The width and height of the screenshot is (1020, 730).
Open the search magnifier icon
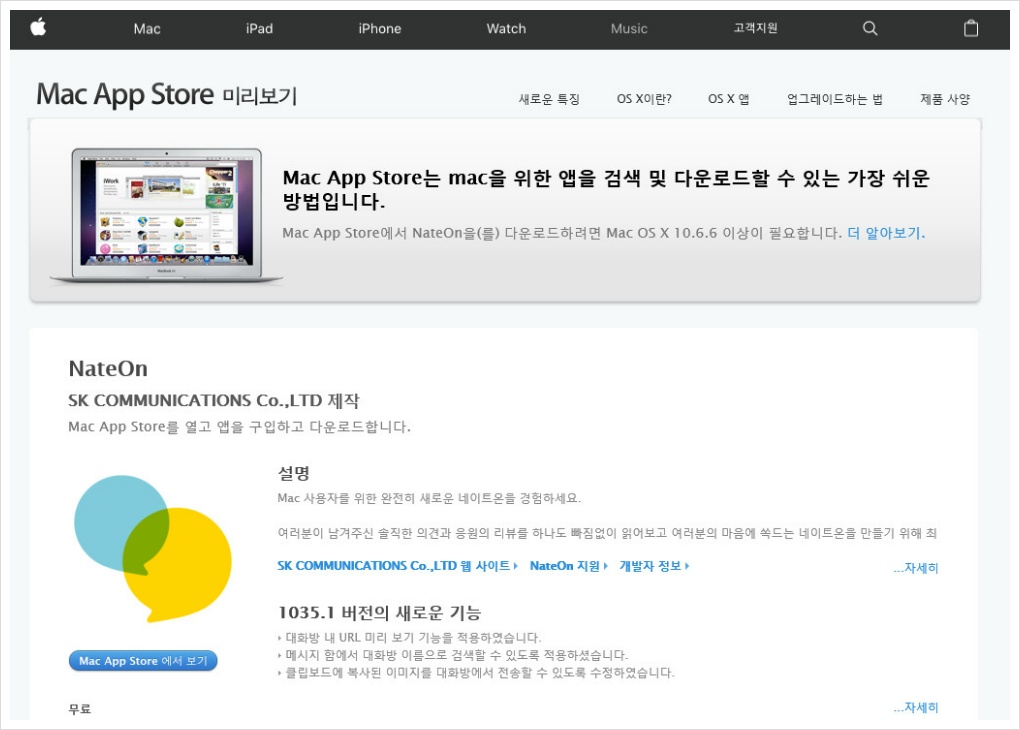click(x=870, y=28)
